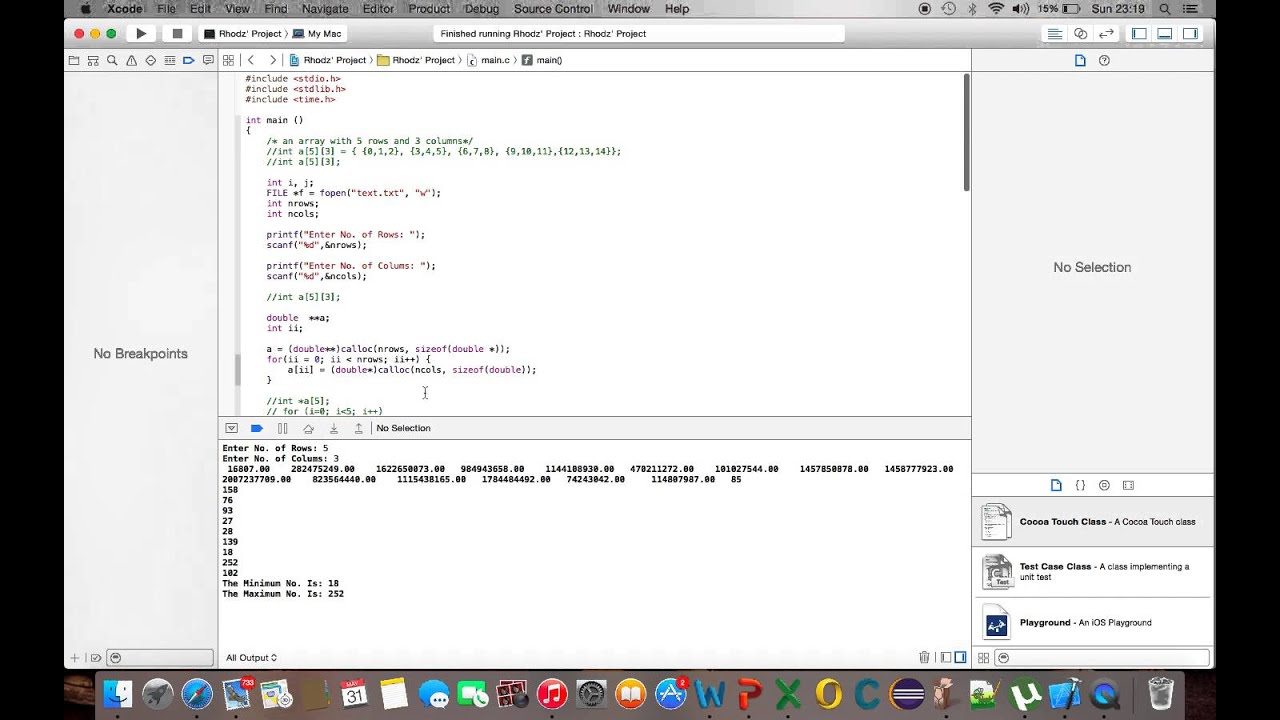
Task: Go forward in editor history
Action: pos(272,60)
